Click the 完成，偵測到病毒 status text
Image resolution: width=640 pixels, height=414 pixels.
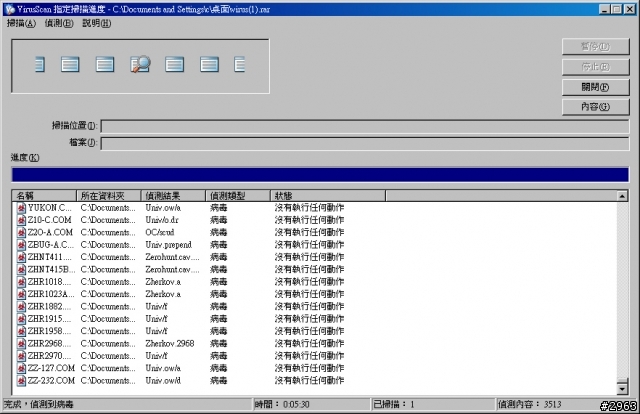coord(39,404)
